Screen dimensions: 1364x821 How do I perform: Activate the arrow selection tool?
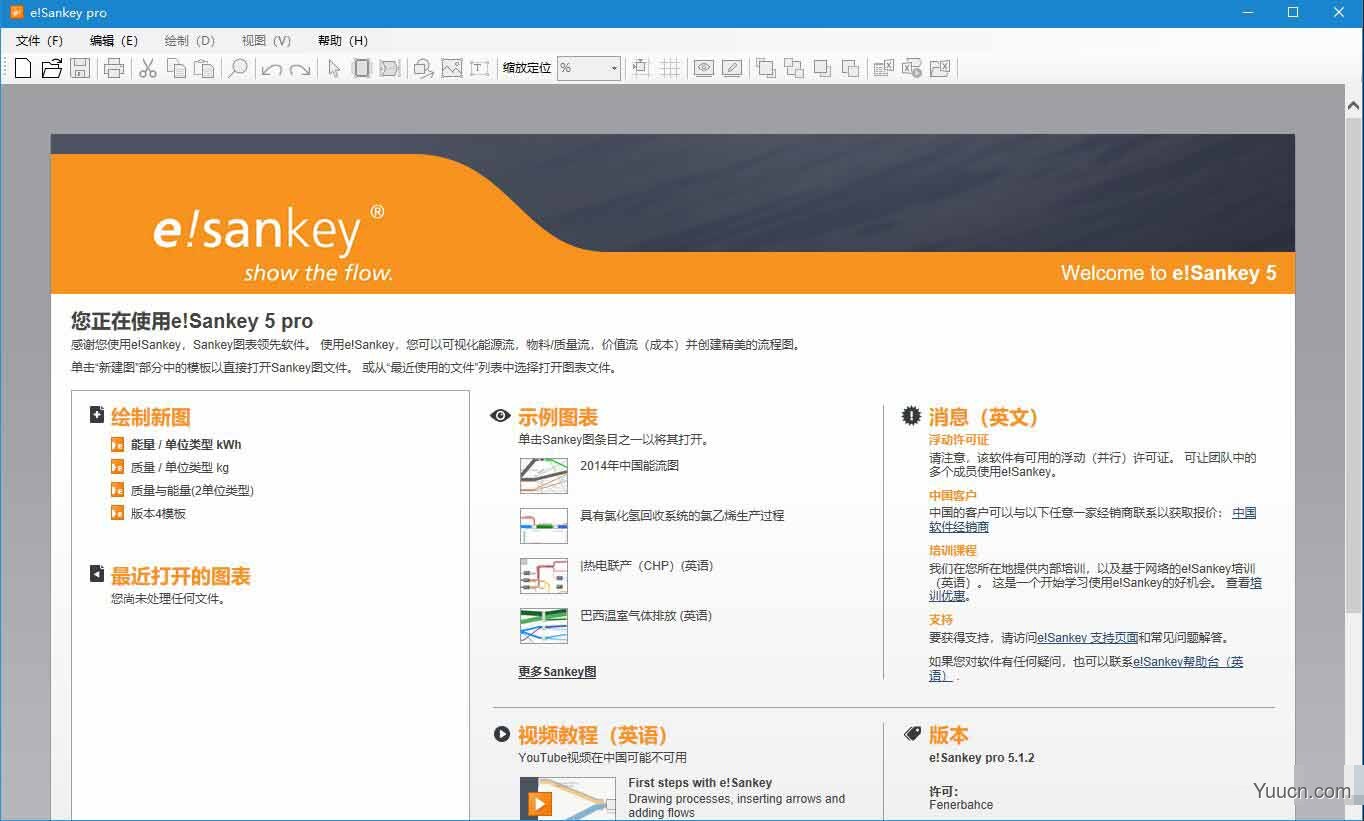pos(335,68)
